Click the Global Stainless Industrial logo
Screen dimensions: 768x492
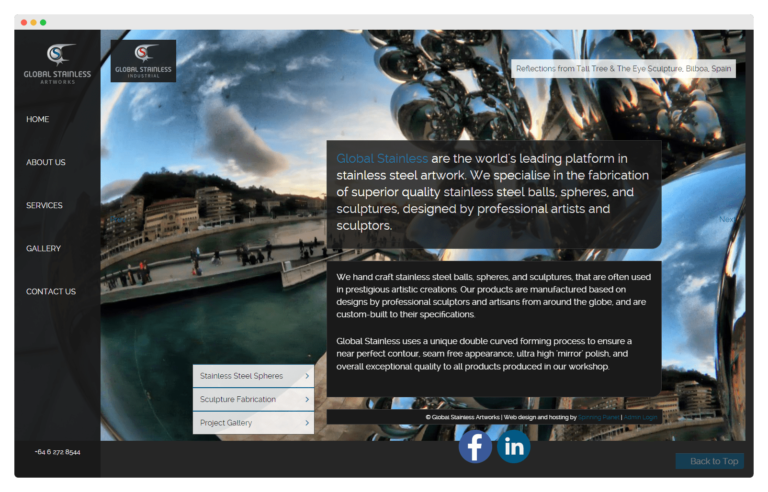143,61
